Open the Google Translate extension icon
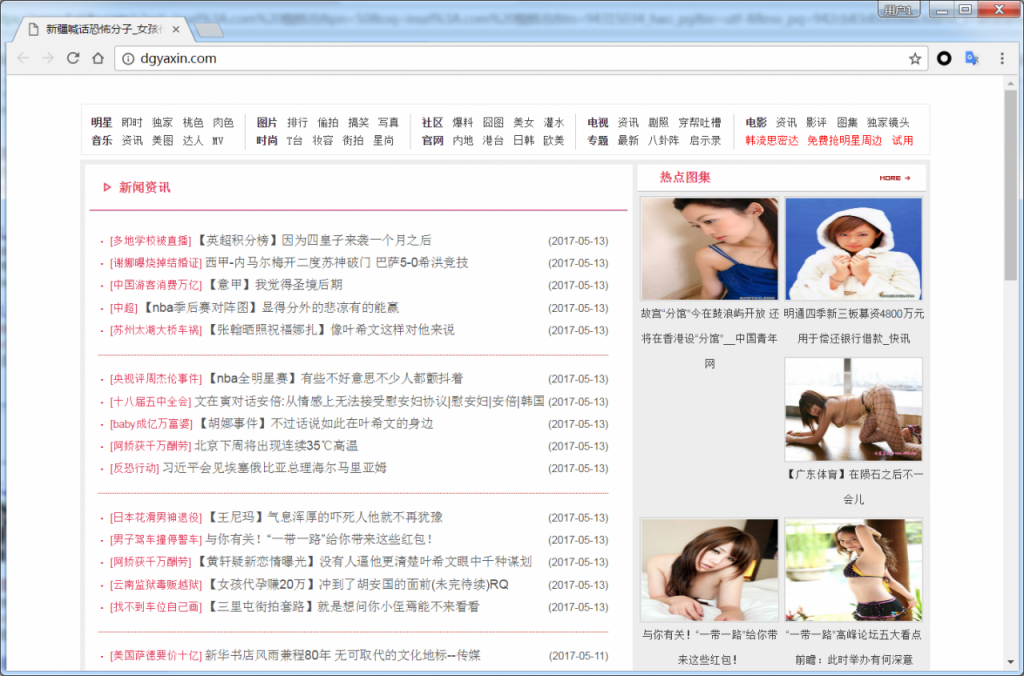1024x676 pixels. tap(972, 59)
